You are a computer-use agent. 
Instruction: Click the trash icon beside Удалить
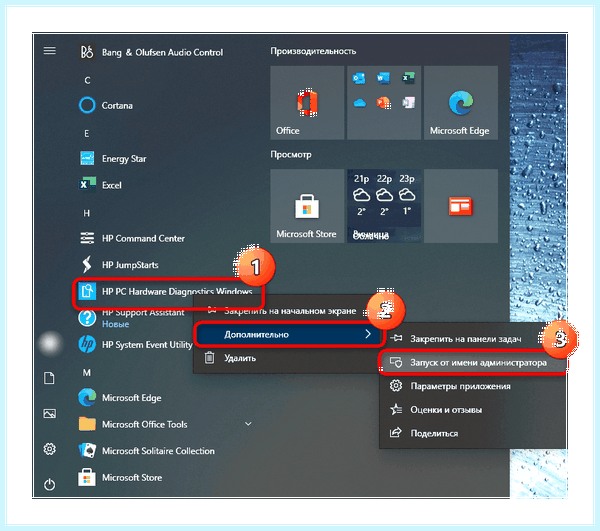click(209, 358)
